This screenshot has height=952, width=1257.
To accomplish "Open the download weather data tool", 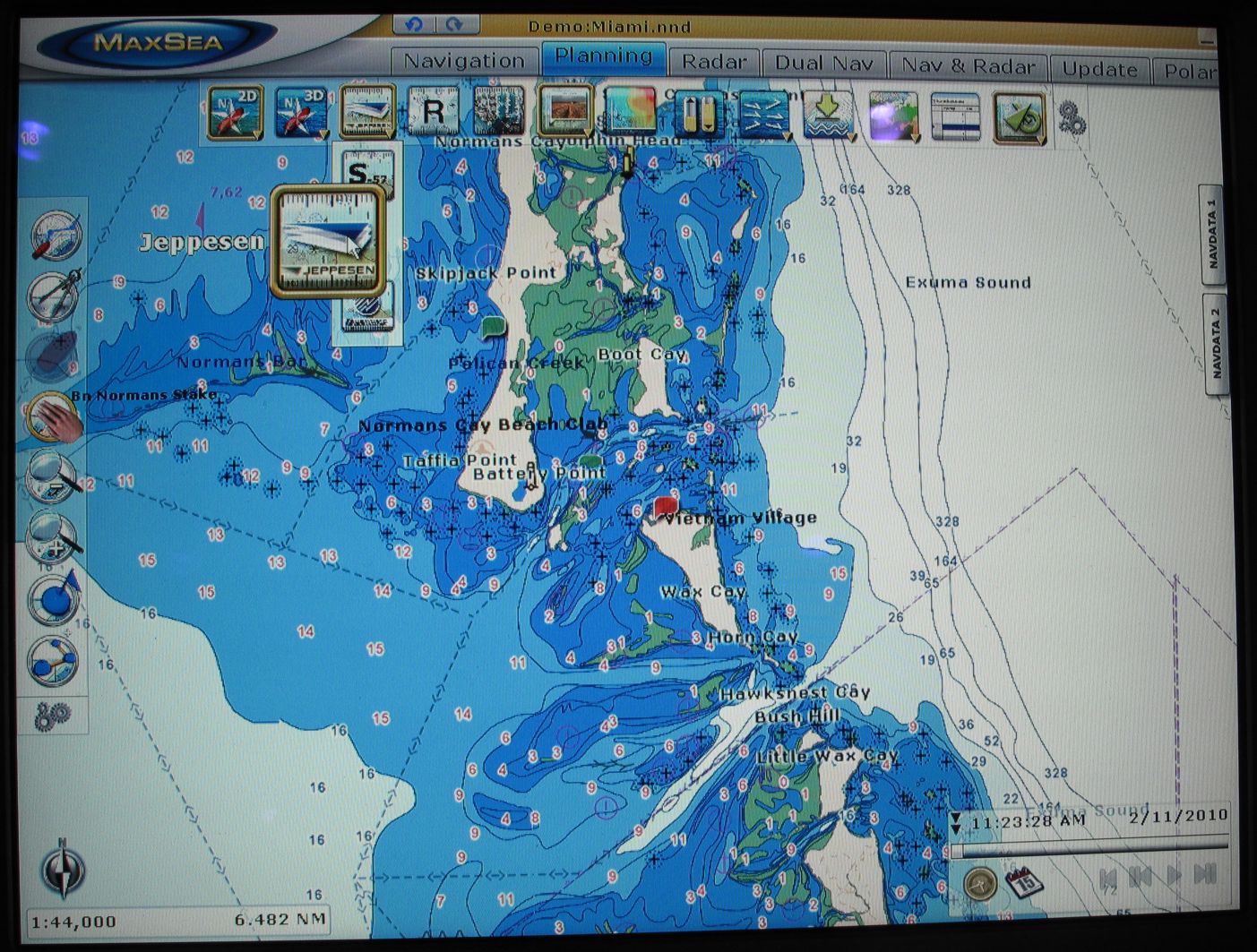I will 831,116.
